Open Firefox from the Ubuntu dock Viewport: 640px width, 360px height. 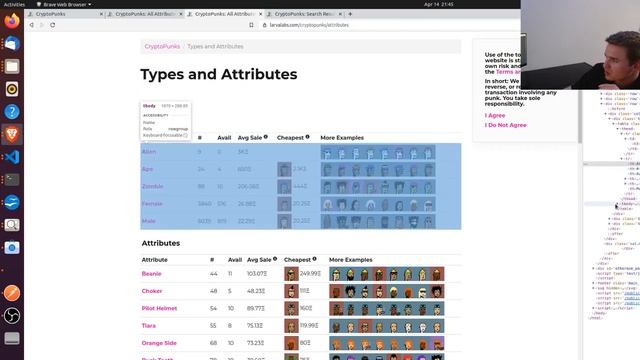point(12,20)
